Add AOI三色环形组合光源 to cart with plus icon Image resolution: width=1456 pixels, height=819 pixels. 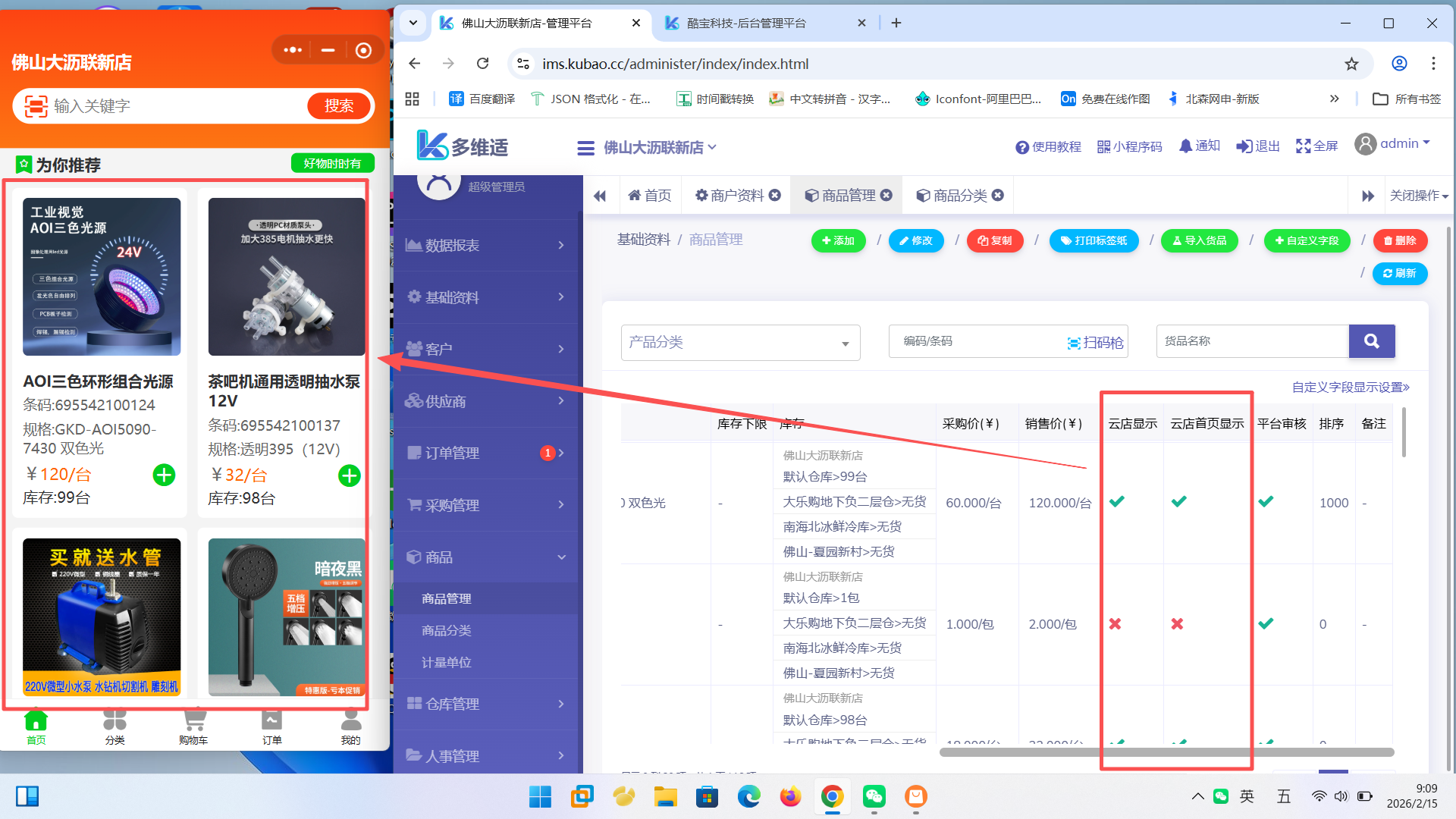pos(164,475)
